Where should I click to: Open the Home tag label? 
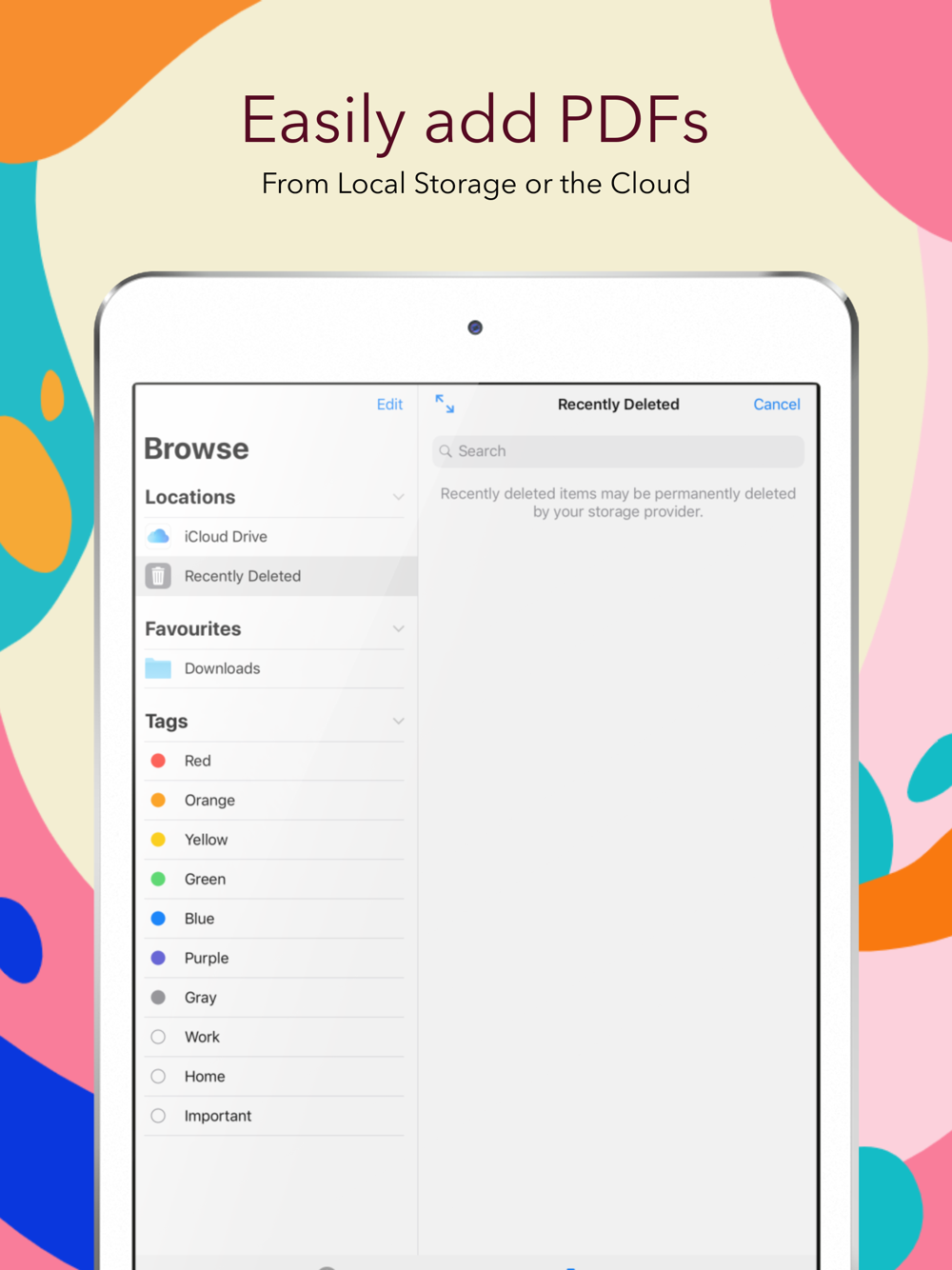(x=205, y=1077)
